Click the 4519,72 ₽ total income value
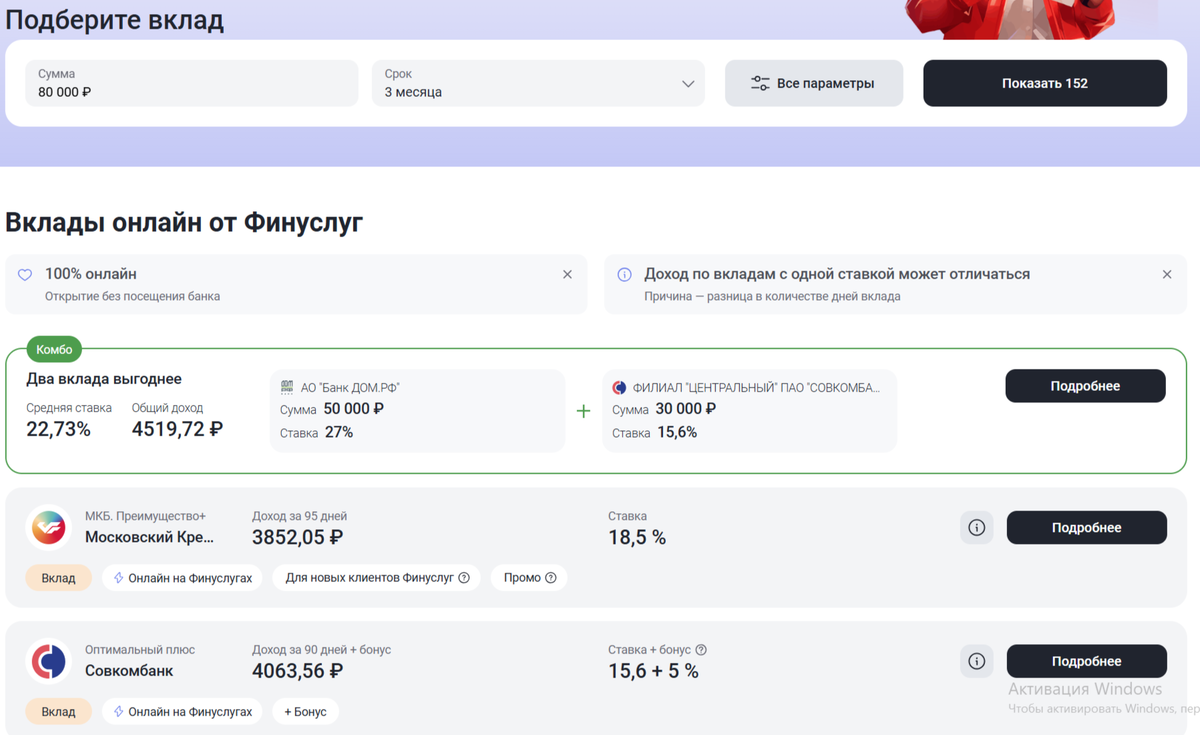This screenshot has height=735, width=1200. pyautogui.click(x=177, y=429)
